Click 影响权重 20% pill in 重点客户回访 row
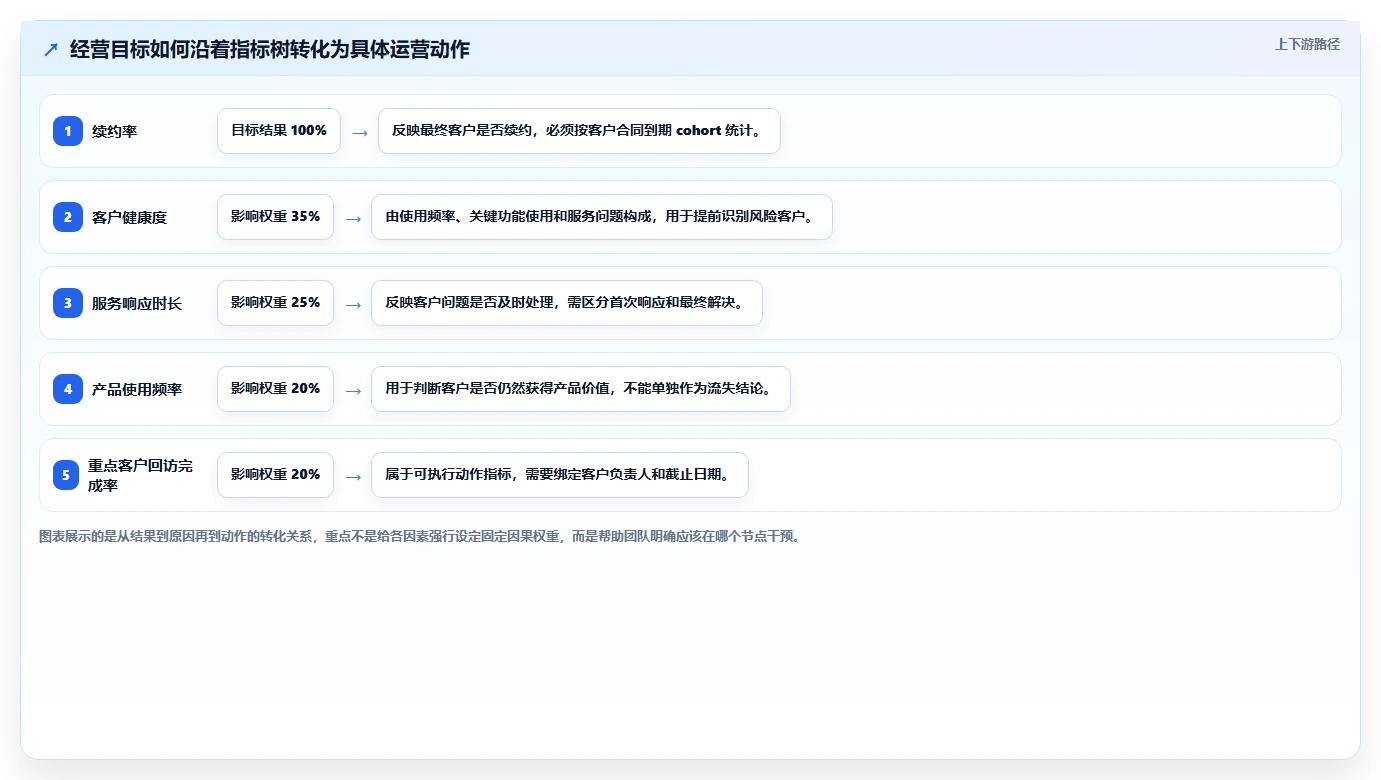 tap(275, 475)
